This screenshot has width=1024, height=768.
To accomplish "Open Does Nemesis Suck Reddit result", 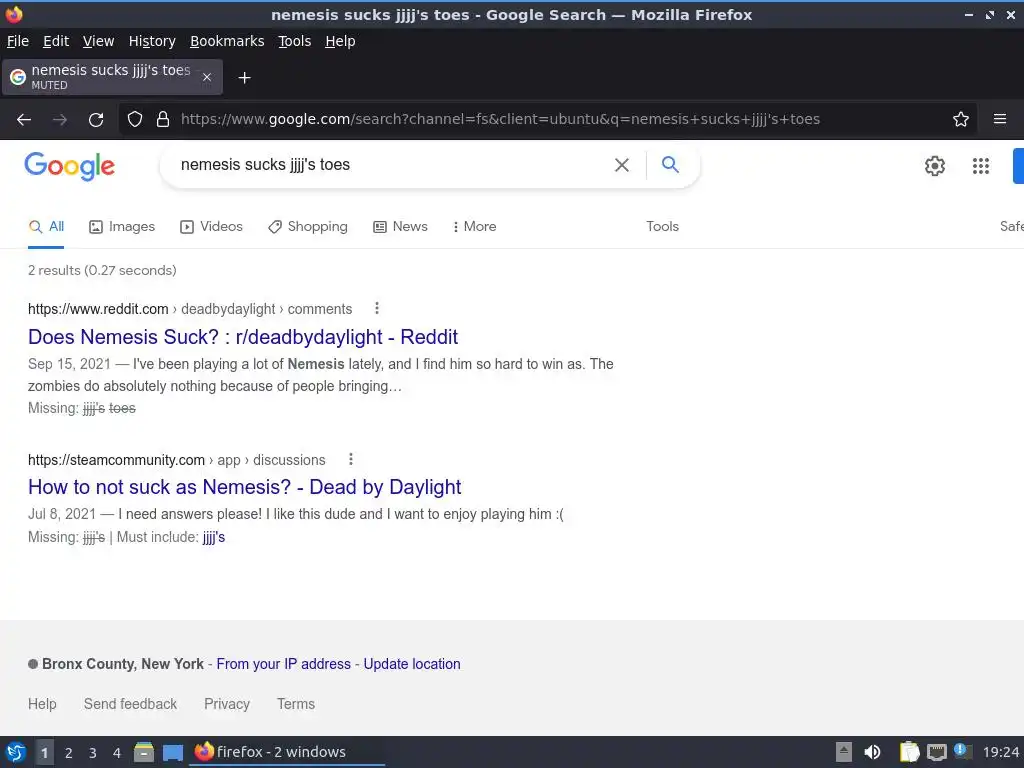I will 243,337.
